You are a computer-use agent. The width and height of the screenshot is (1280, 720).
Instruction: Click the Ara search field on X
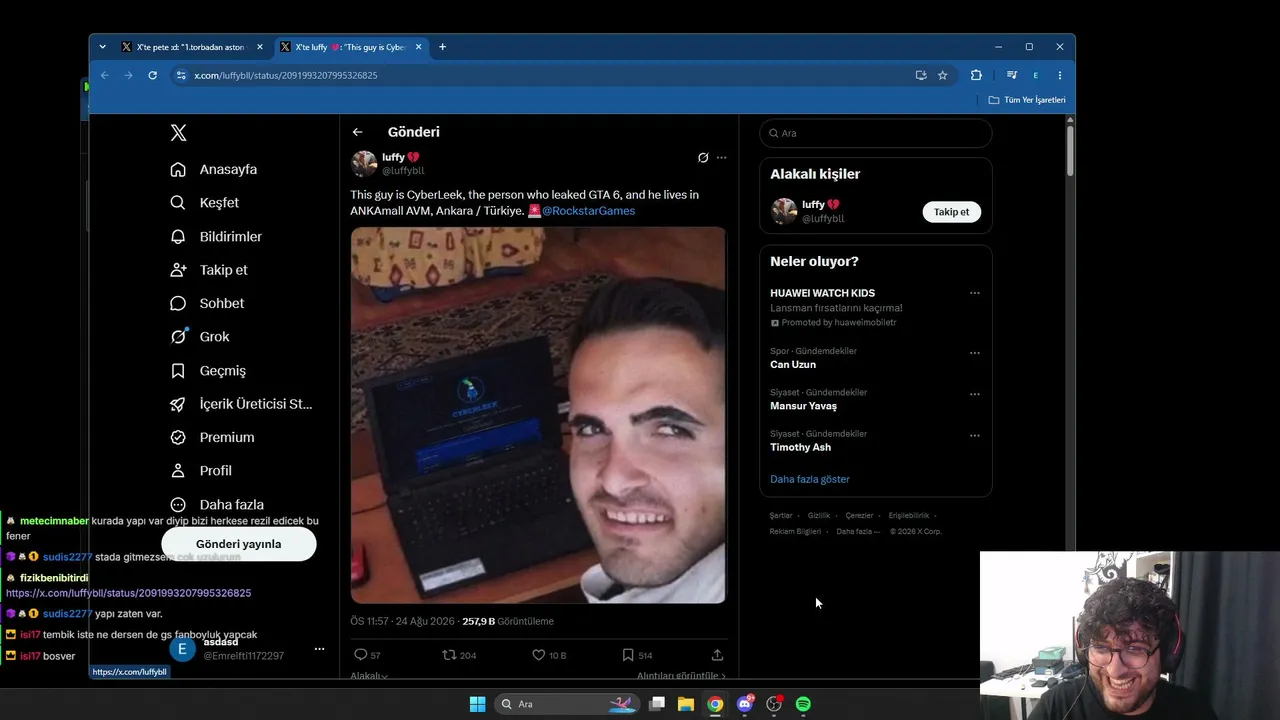click(876, 133)
